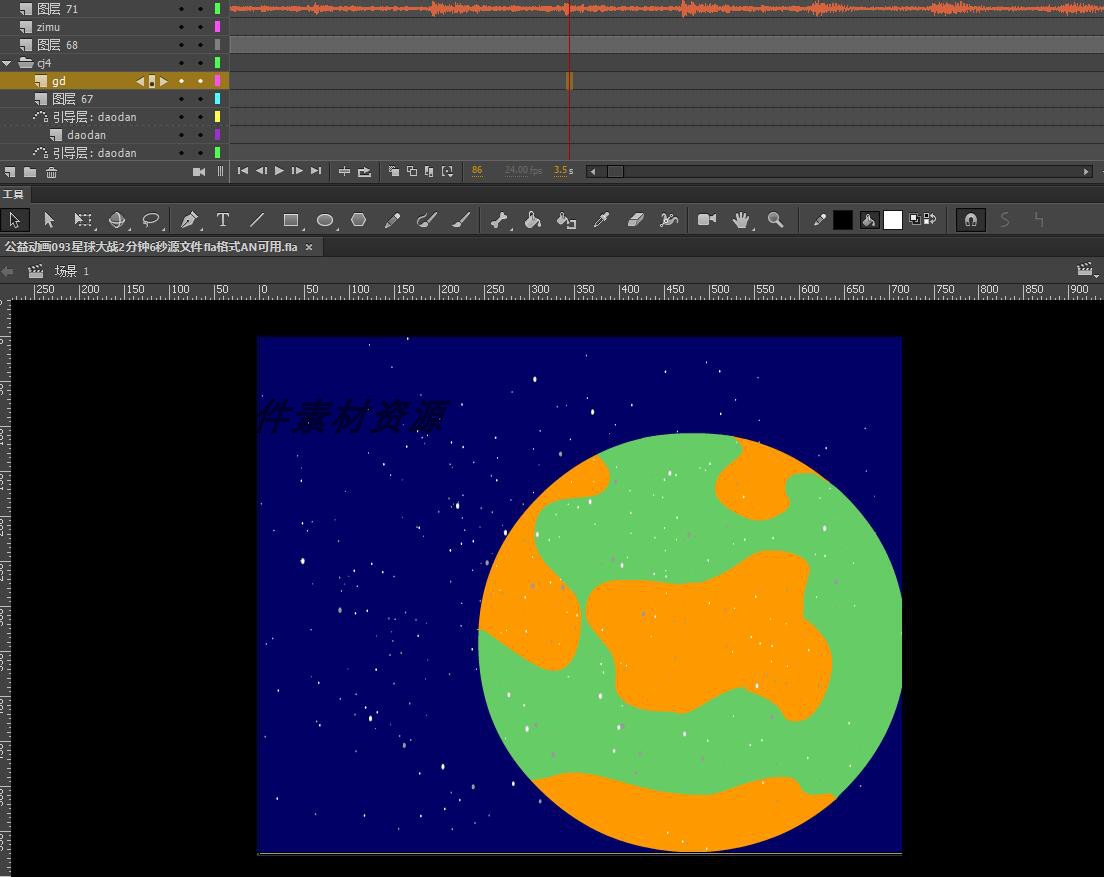The image size is (1104, 877).
Task: Toggle Edit Multiple Frames
Action: click(429, 171)
